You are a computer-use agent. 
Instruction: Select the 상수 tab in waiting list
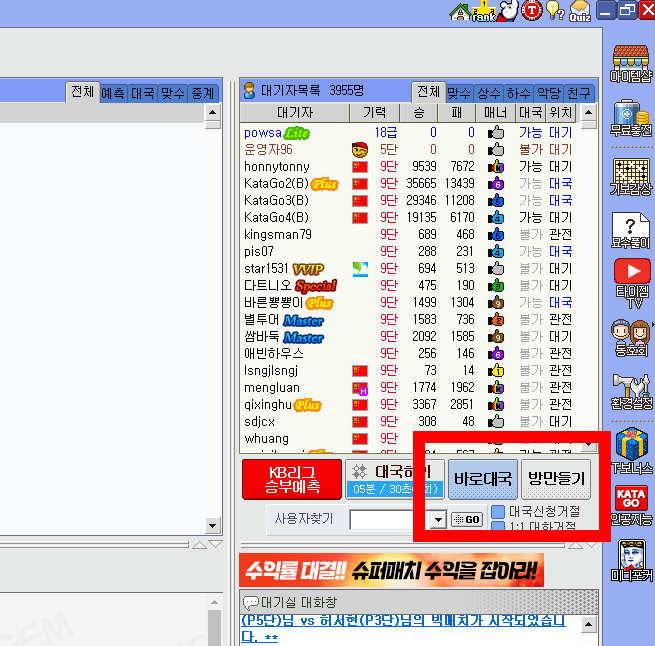coord(489,93)
